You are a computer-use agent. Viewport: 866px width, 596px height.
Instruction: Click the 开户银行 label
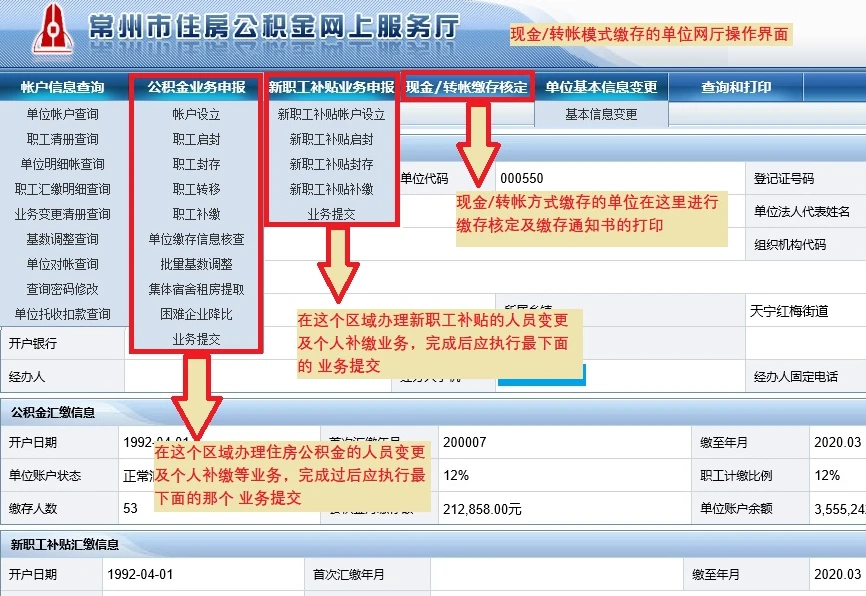(33, 343)
